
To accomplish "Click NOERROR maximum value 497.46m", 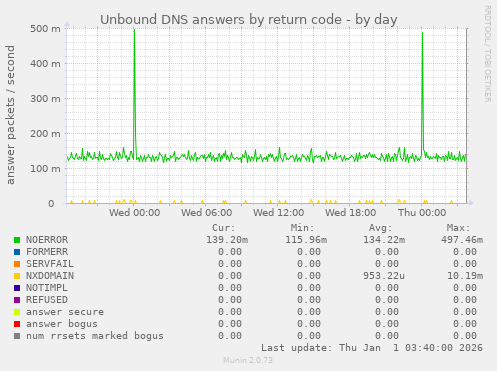I will tap(462, 240).
